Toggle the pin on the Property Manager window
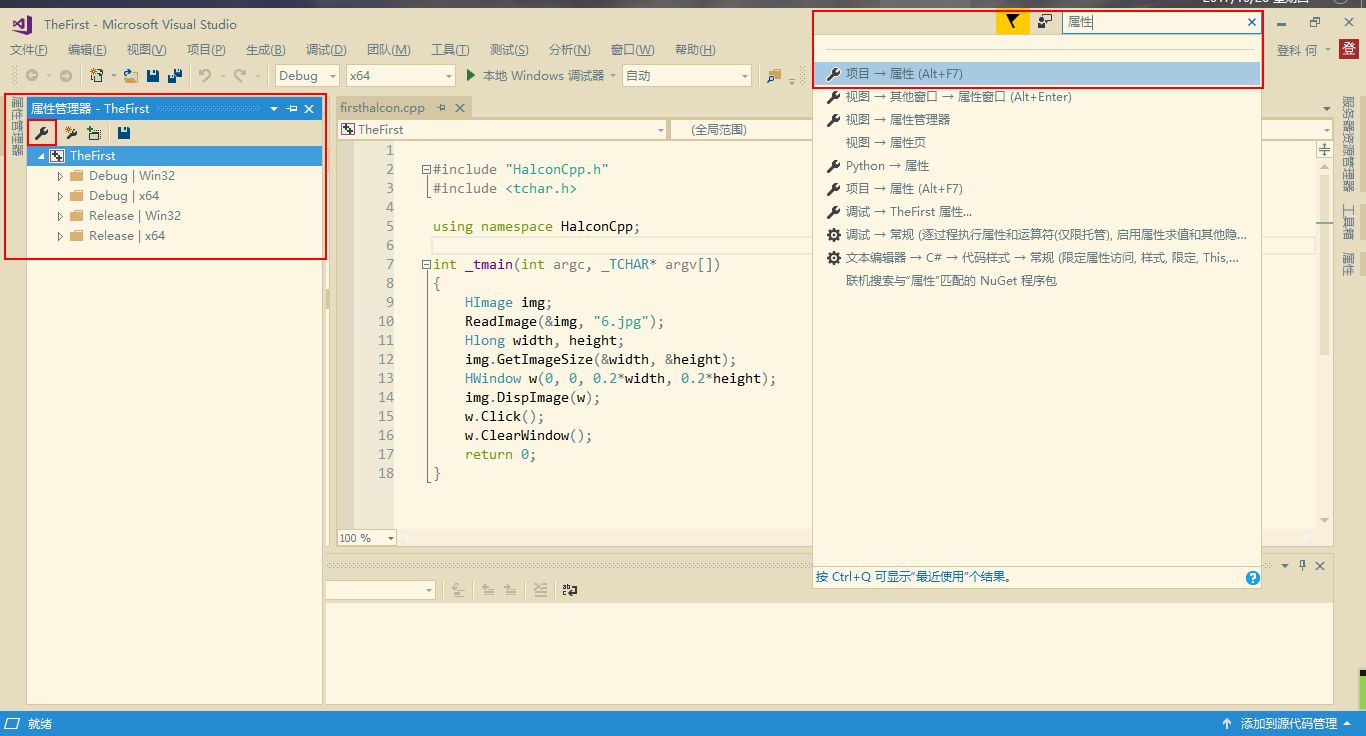Screen dimensions: 1366x736 tap(293, 108)
